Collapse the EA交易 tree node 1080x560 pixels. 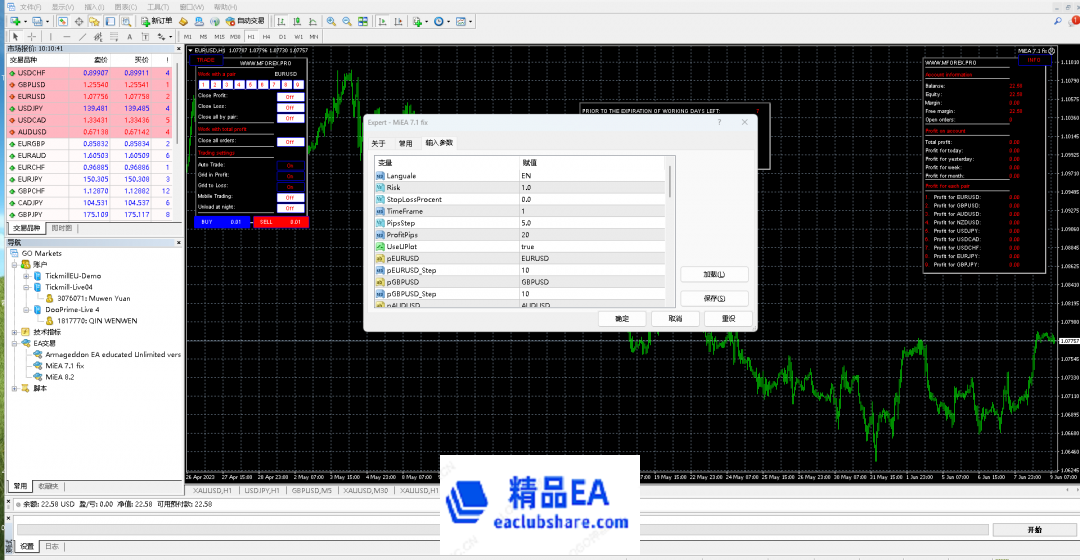click(x=14, y=343)
